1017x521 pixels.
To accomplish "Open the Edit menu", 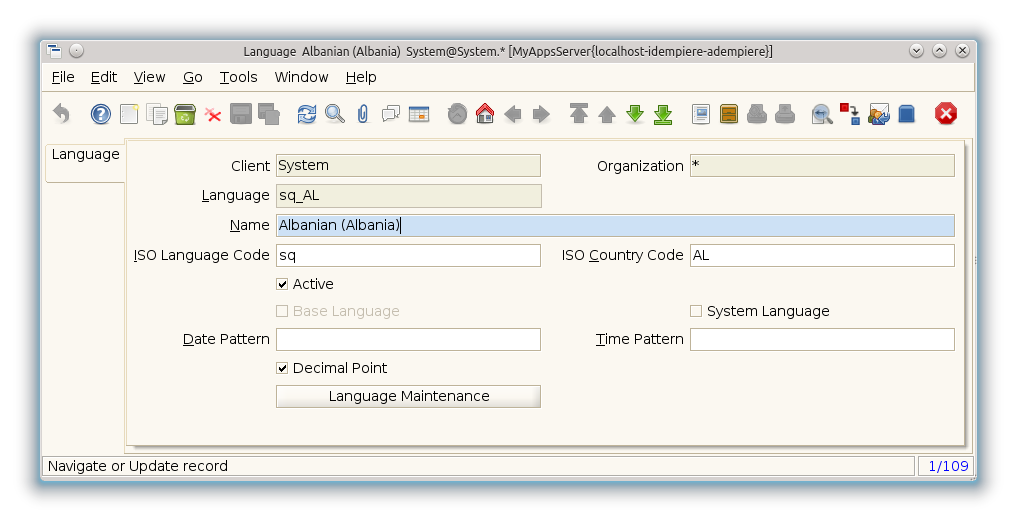I will click(x=104, y=77).
